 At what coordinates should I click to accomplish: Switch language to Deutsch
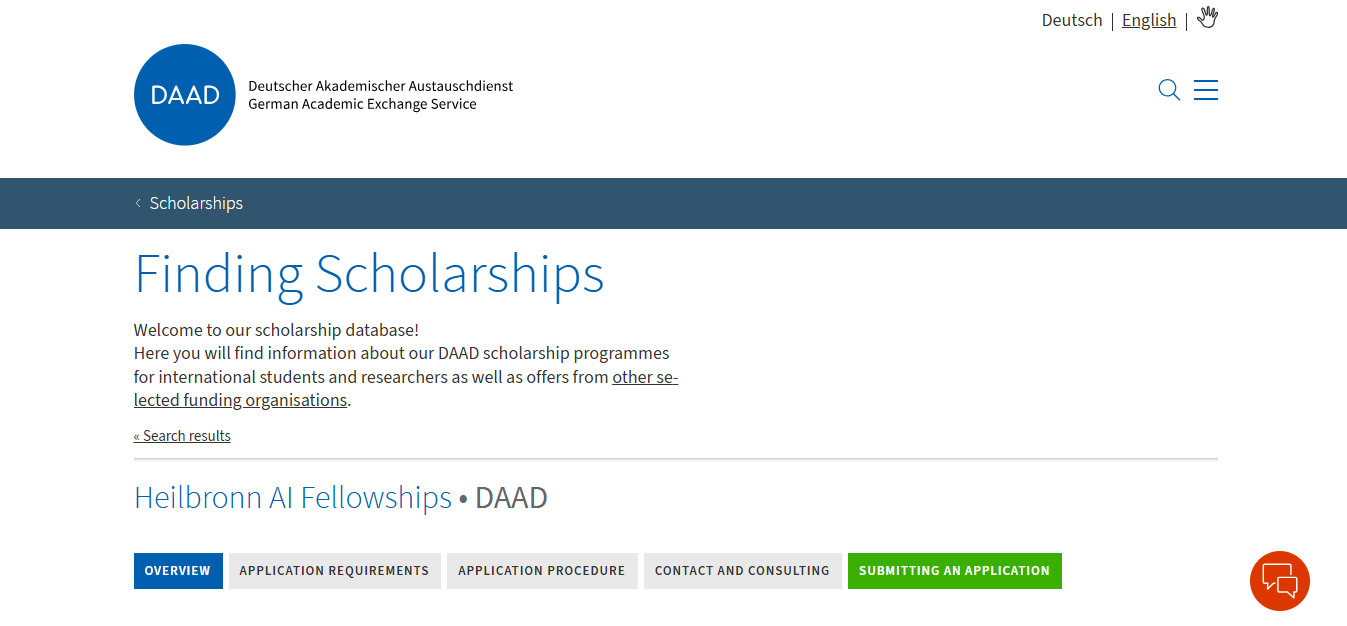[1072, 20]
